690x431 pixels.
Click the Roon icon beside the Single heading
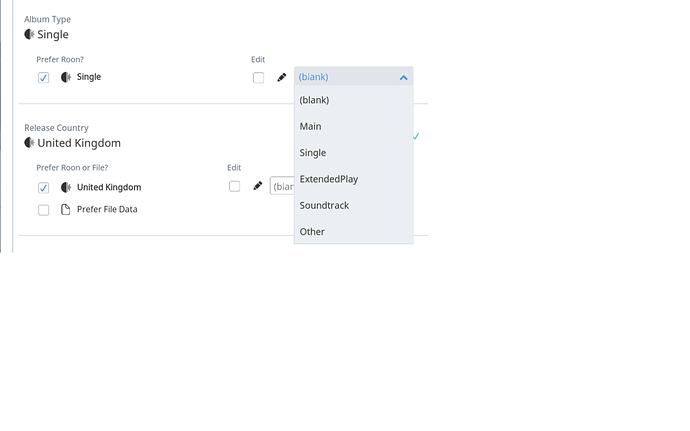coord(29,34)
